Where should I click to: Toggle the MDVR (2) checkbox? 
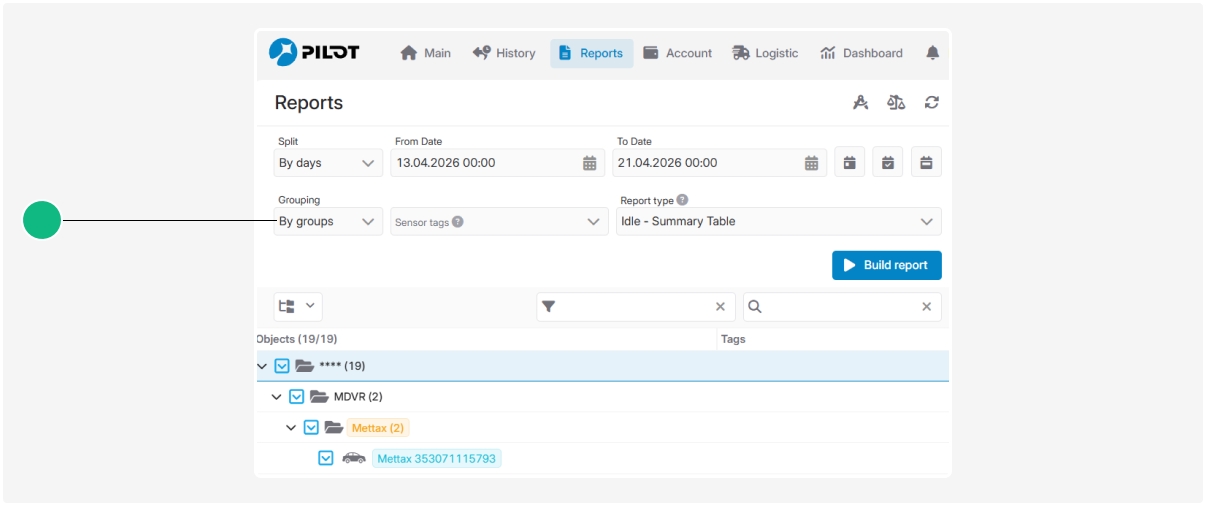(296, 397)
